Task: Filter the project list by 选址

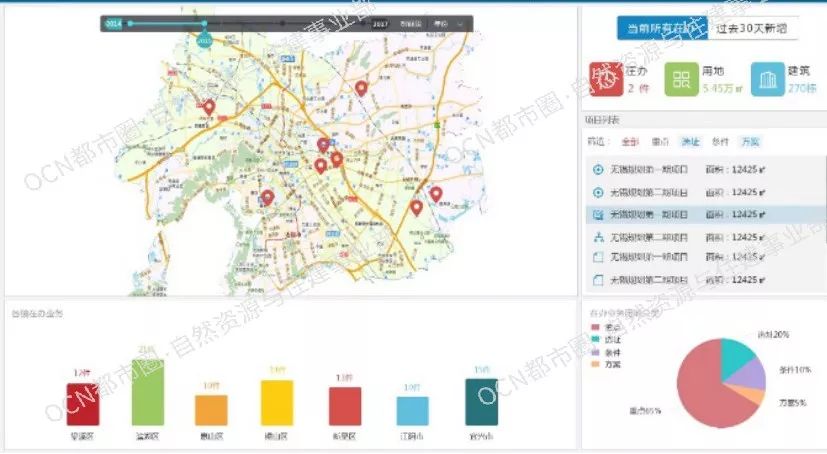Action: [690, 142]
